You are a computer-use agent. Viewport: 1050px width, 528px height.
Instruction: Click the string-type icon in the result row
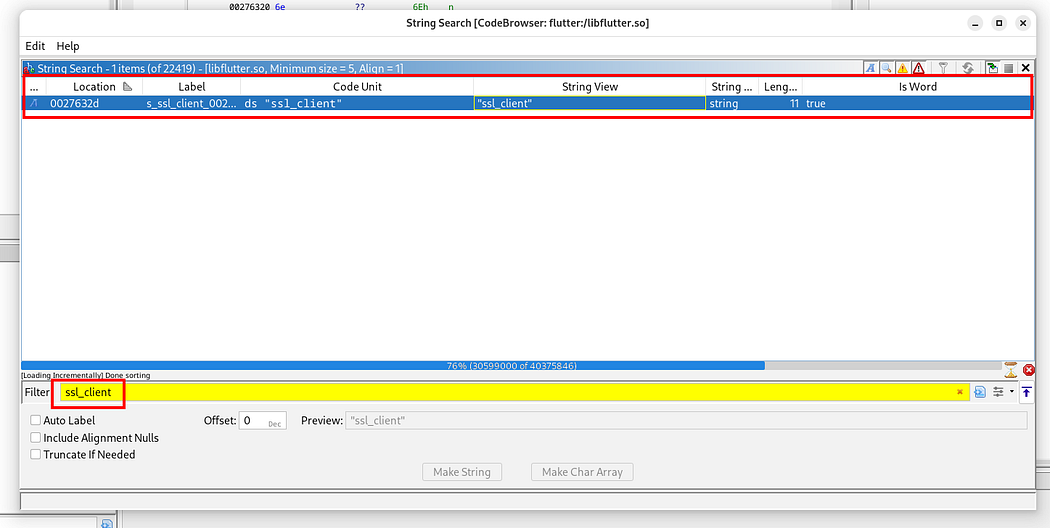tap(35, 104)
